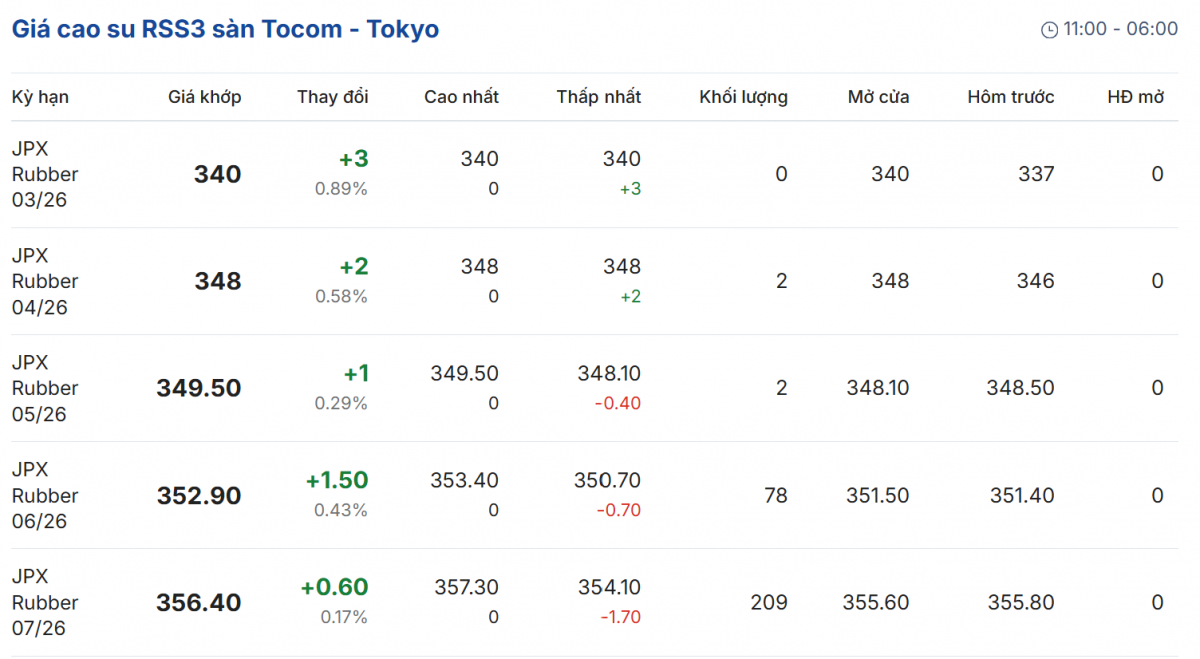This screenshot has width=1200, height=659.
Task: Click the Tocom rubber price table title
Action: click(x=225, y=29)
